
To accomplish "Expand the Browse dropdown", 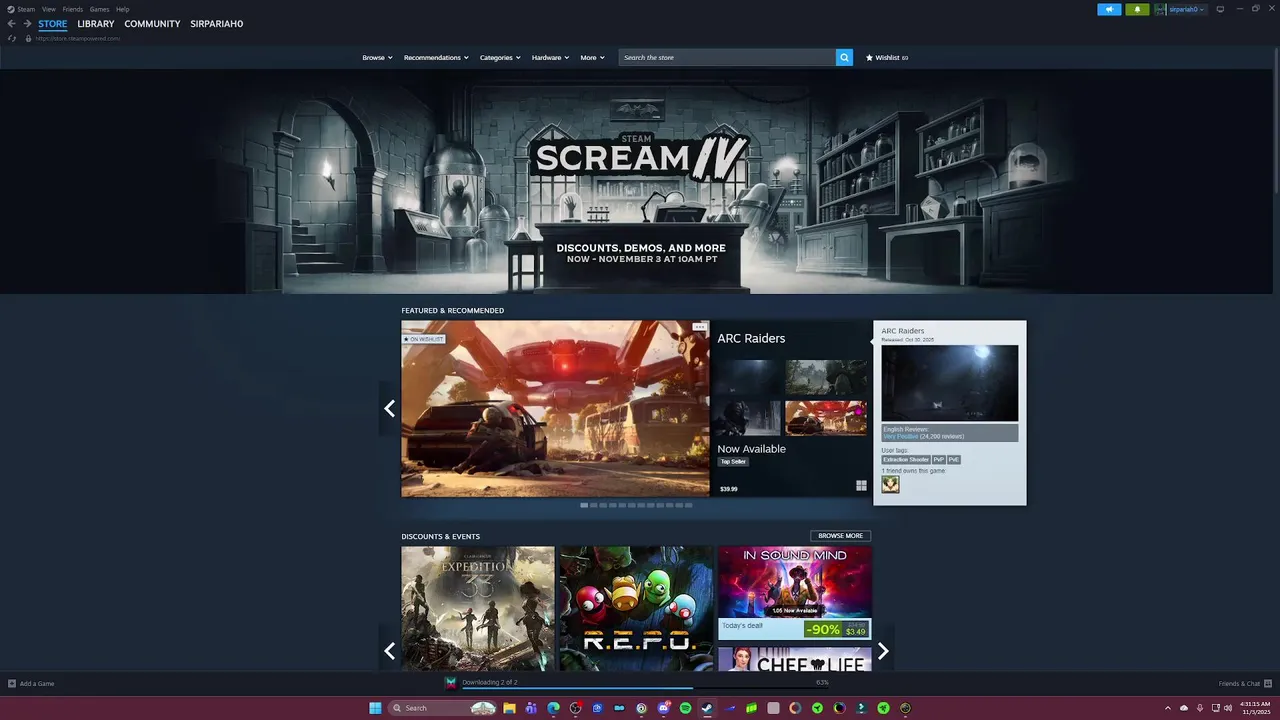I will 377,57.
